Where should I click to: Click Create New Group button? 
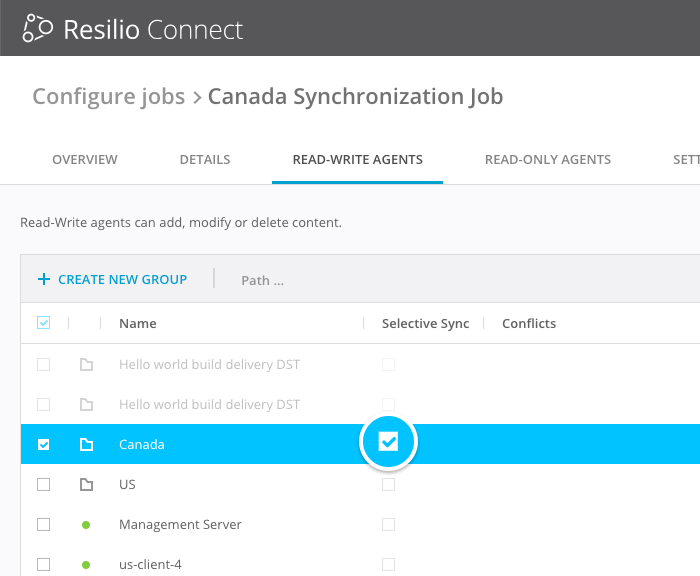(x=122, y=280)
